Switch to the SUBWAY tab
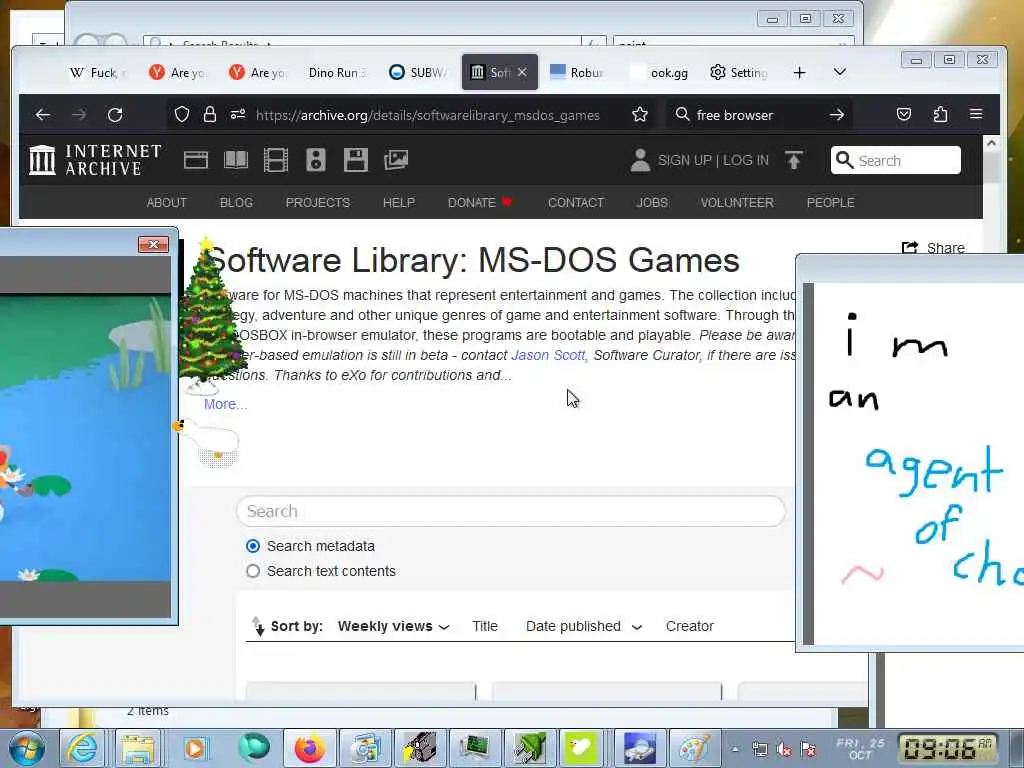Screen dimensions: 1024x768 (418, 72)
